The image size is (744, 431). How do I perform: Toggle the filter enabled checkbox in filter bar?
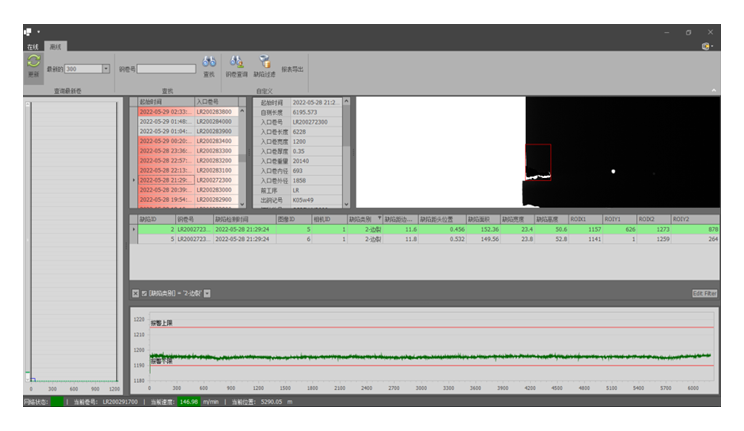[x=144, y=294]
